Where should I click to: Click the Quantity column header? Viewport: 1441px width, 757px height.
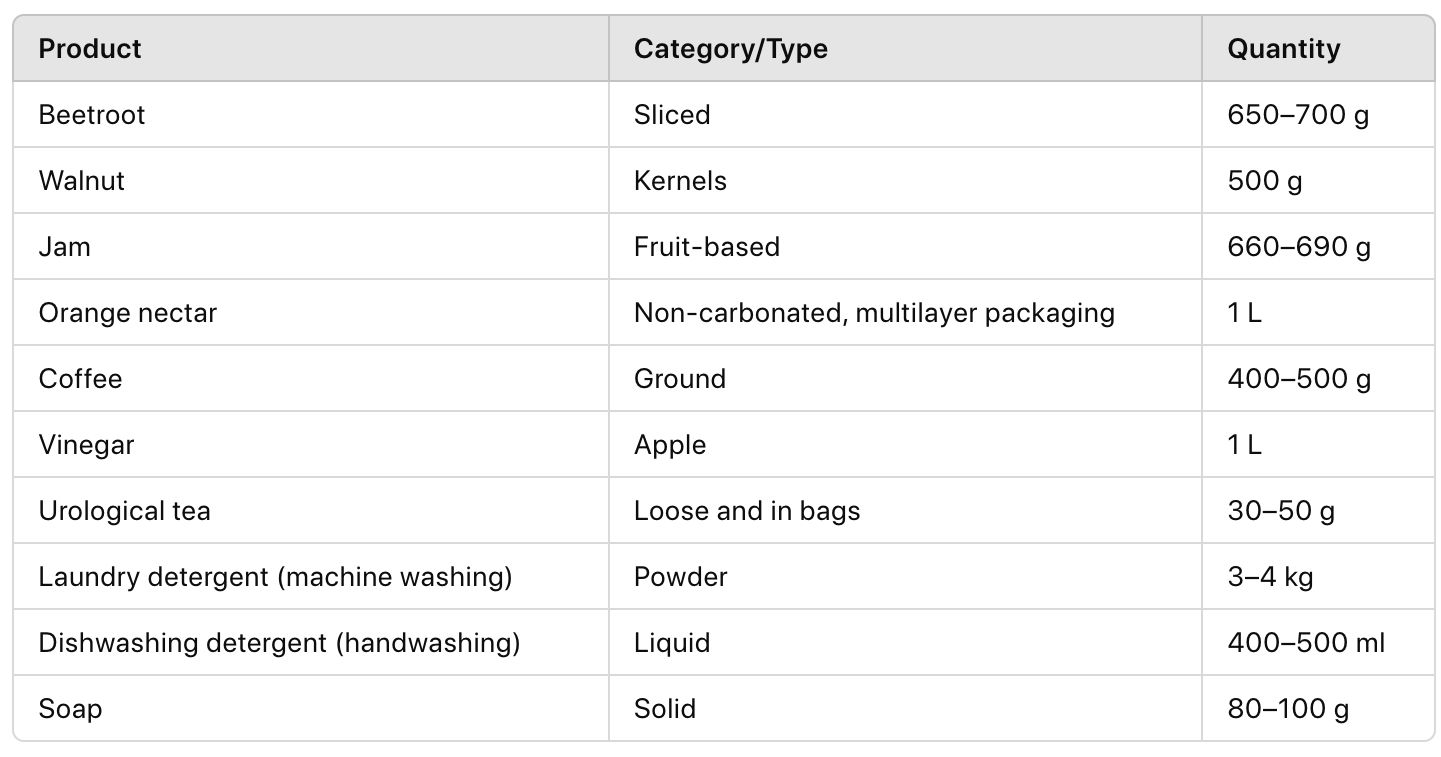1283,48
